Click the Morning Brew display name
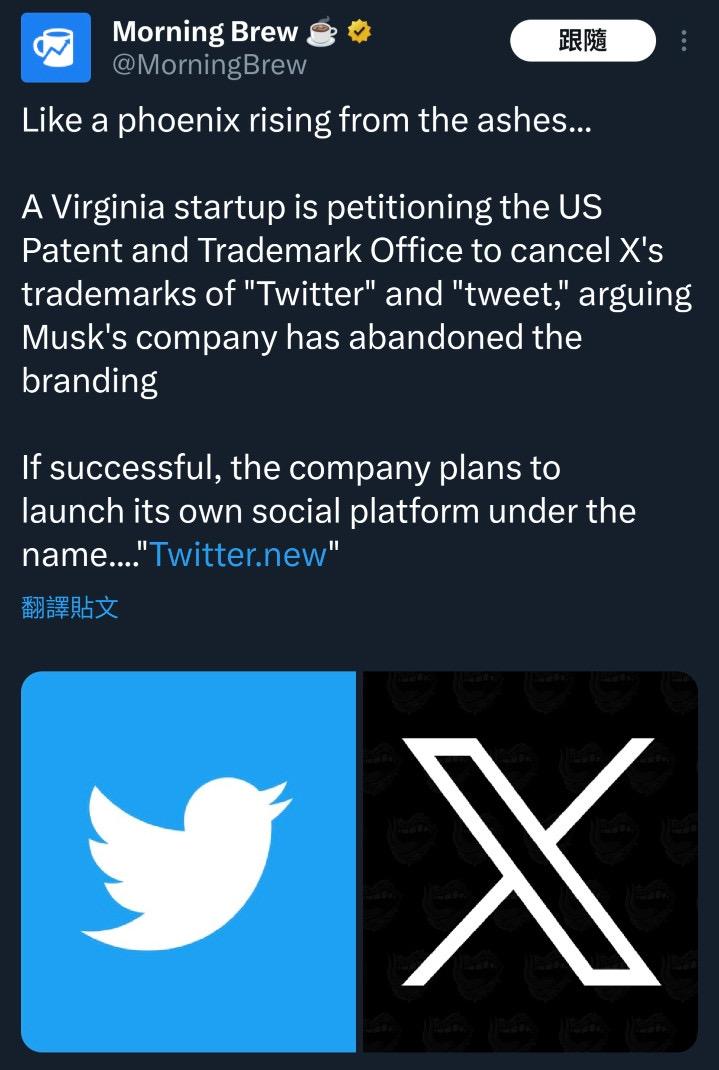 pos(204,32)
